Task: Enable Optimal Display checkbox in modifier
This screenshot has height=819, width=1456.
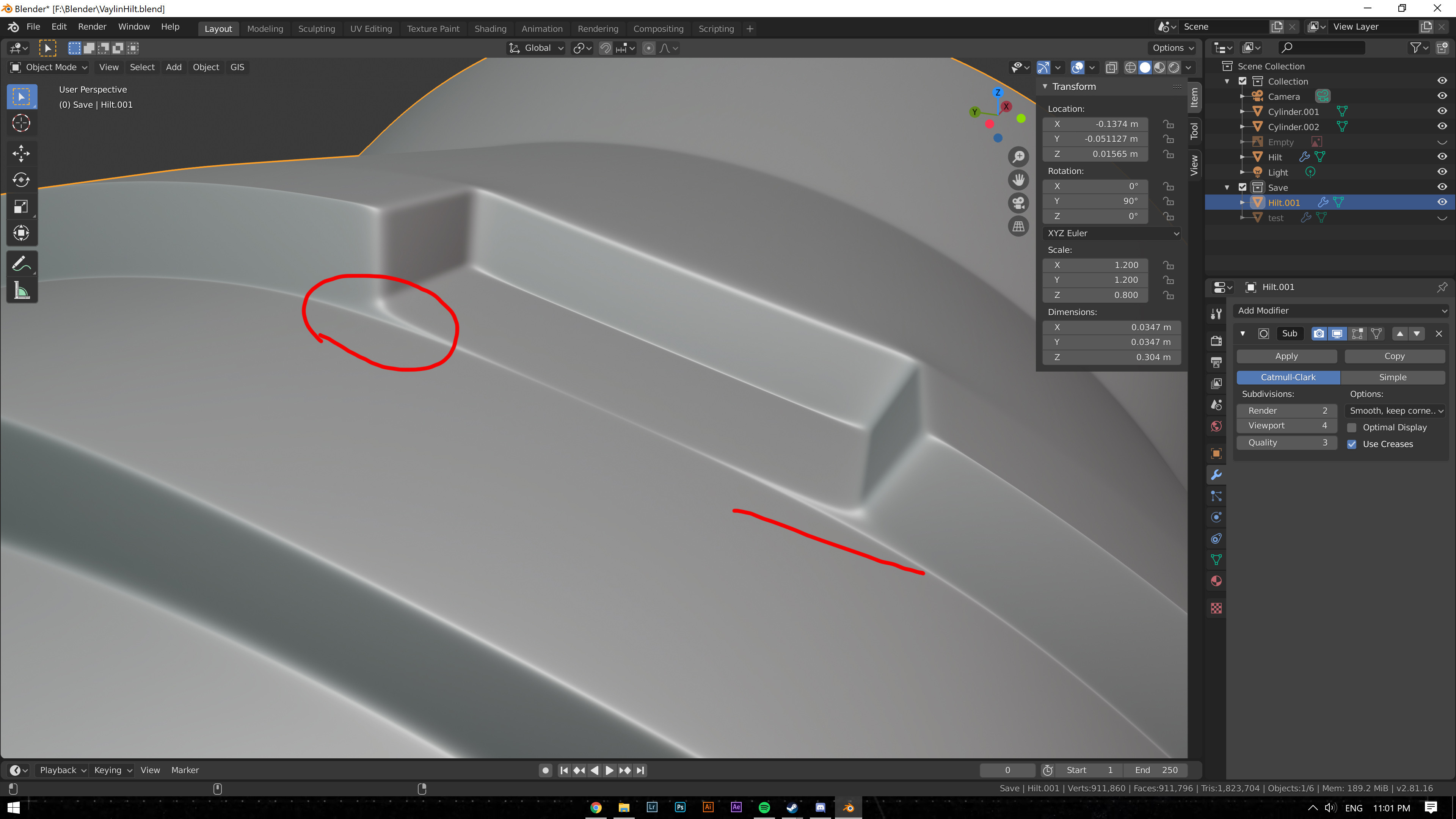Action: [x=1352, y=427]
